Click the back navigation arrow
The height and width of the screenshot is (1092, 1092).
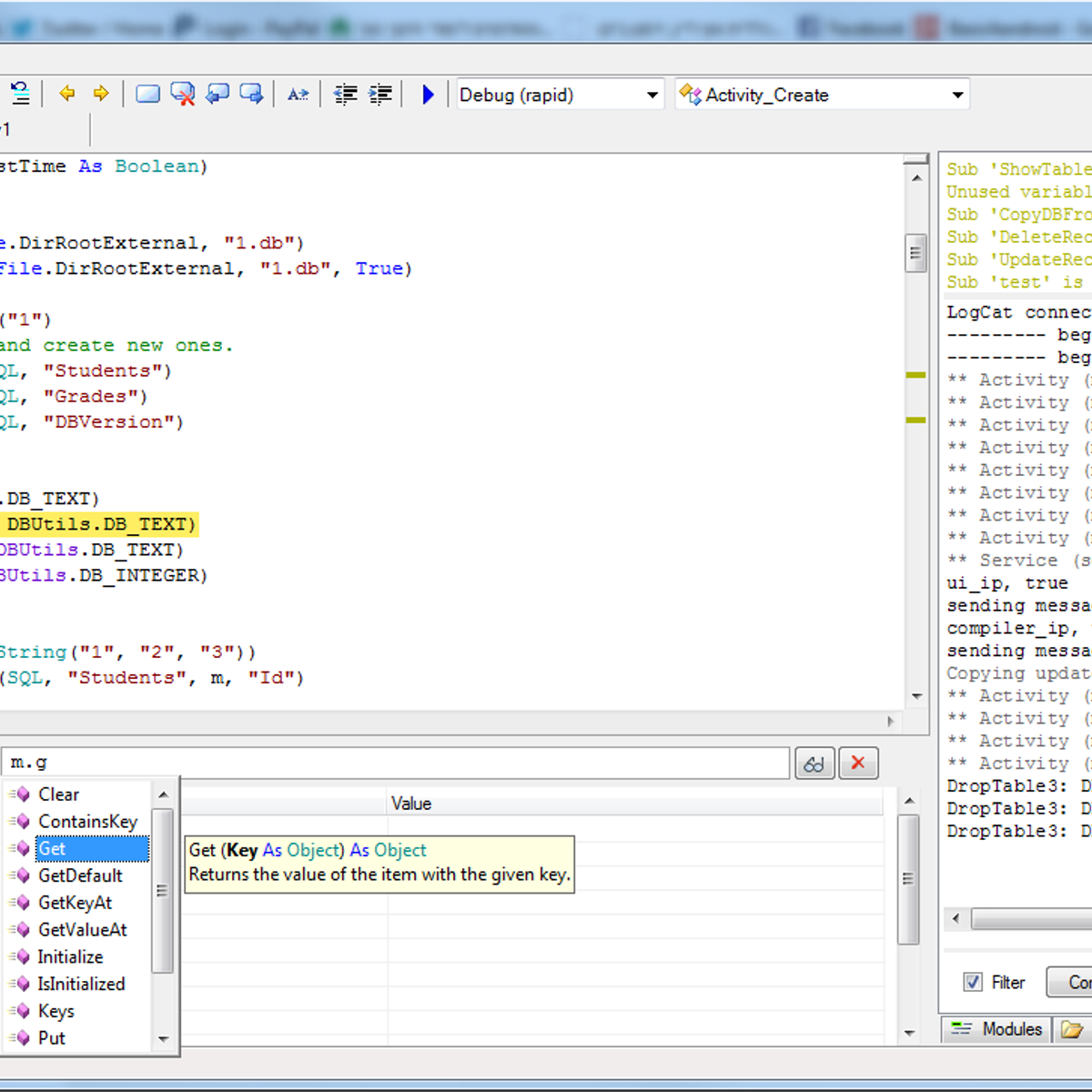pos(66,94)
